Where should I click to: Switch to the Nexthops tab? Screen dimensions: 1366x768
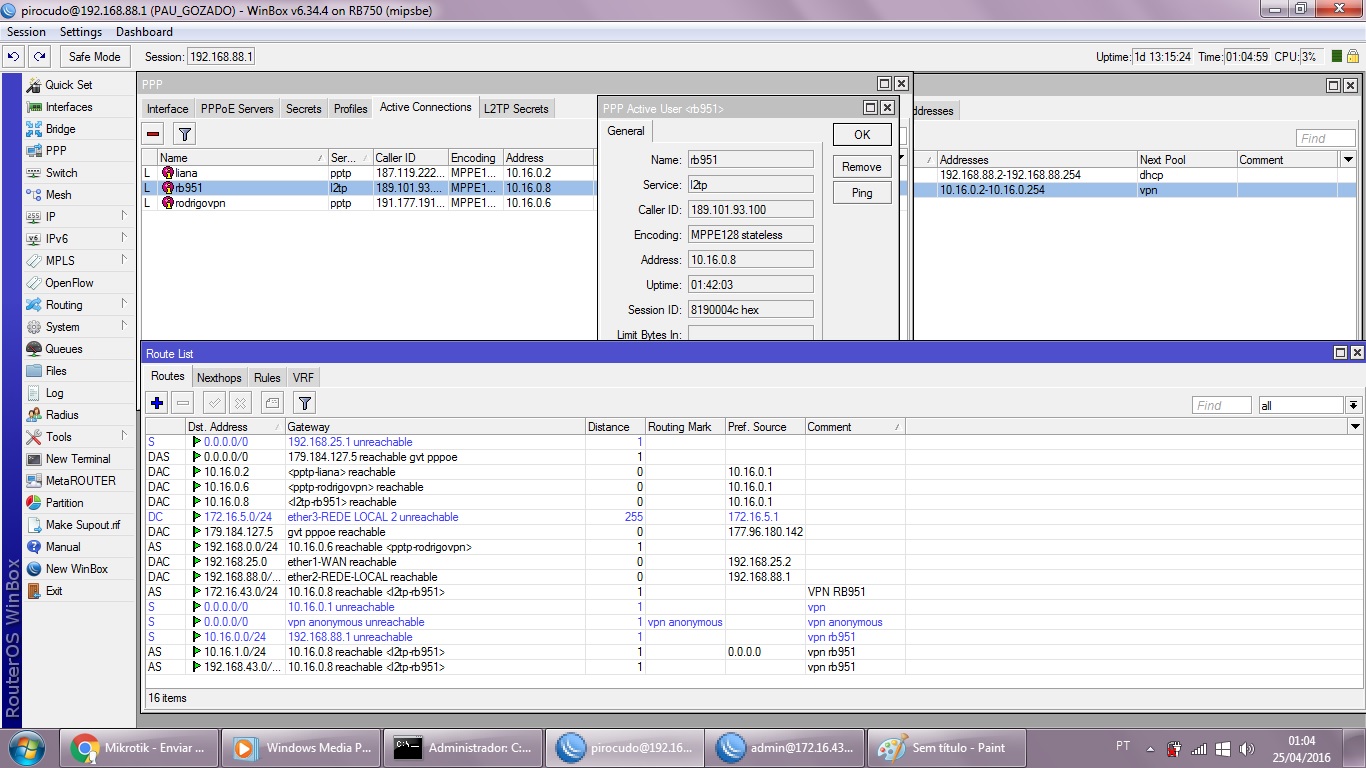pos(219,378)
